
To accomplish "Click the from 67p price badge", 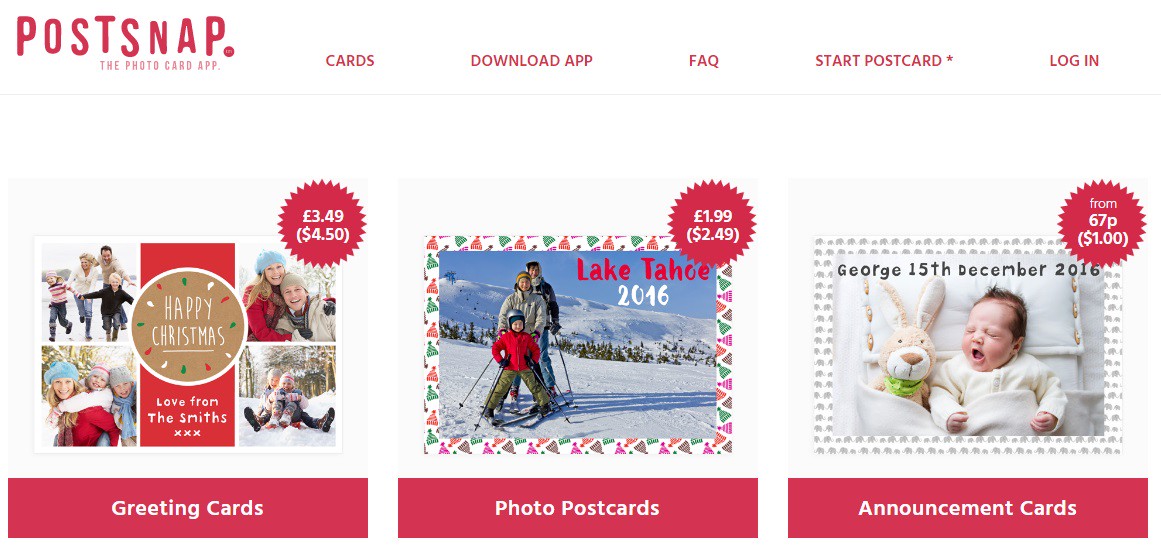I will pyautogui.click(x=1103, y=224).
